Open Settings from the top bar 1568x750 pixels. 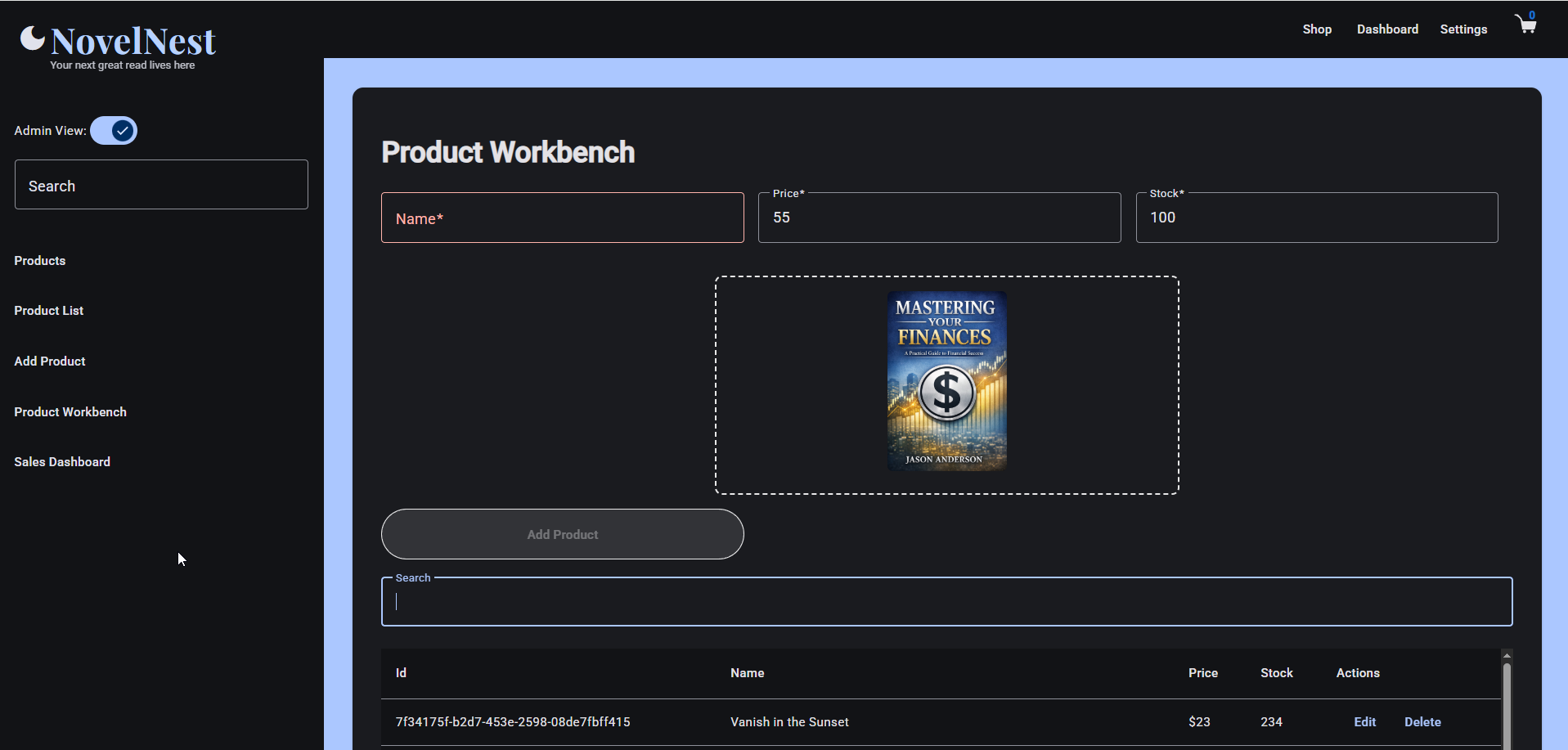pyautogui.click(x=1463, y=29)
